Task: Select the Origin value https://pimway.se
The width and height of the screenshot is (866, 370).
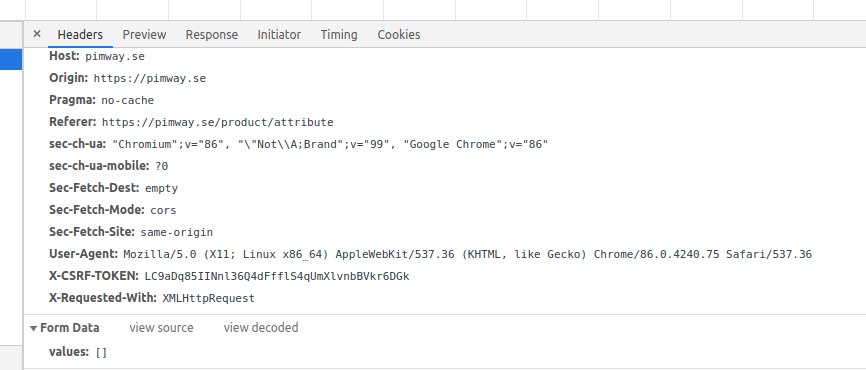Action: [x=150, y=78]
